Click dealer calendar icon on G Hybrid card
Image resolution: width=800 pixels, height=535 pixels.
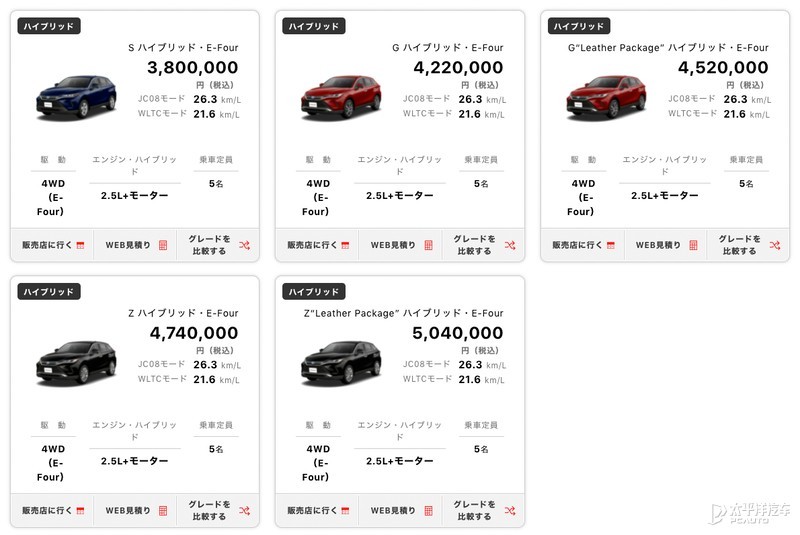click(345, 245)
